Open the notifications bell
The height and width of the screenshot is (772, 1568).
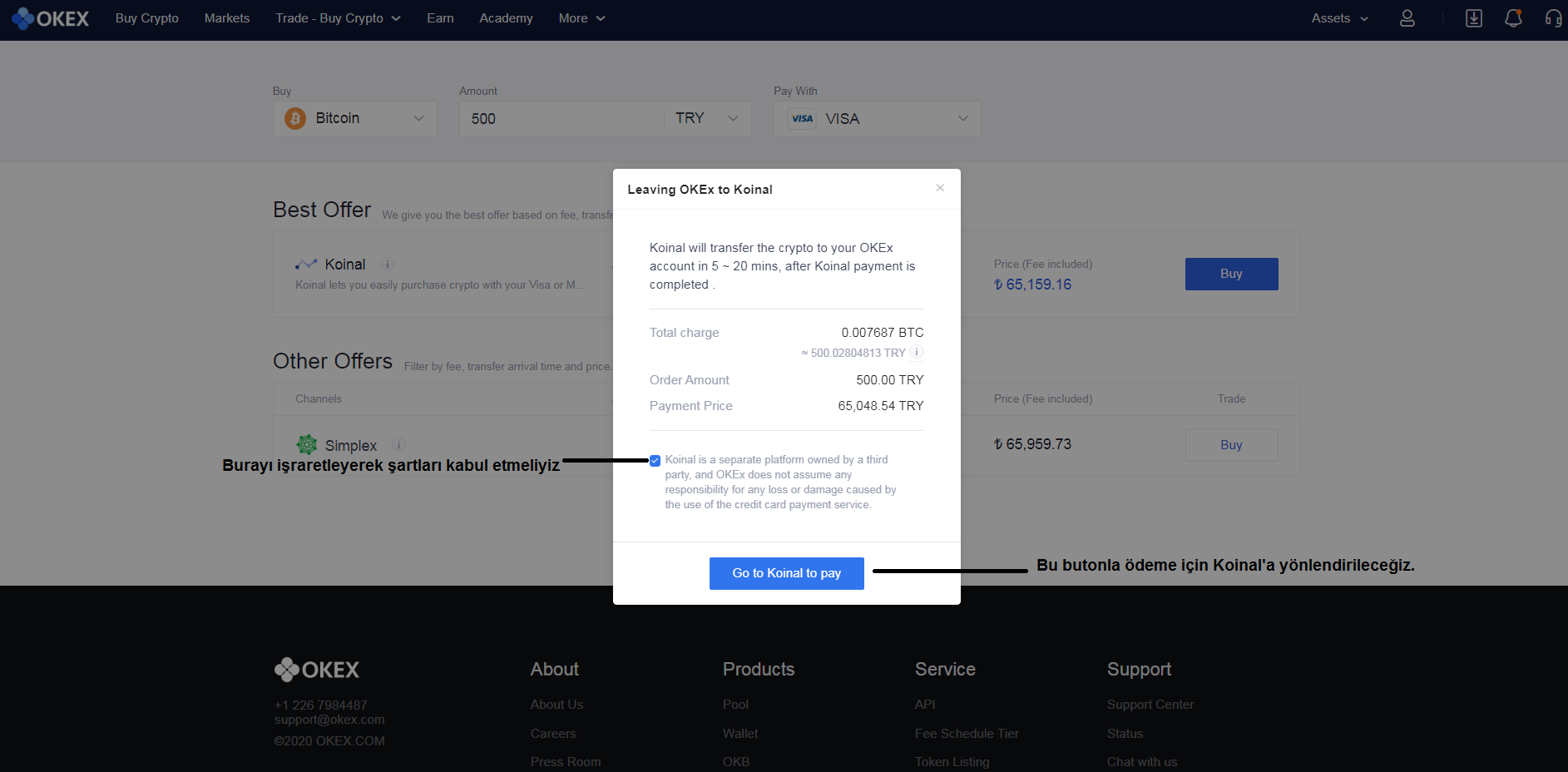tap(1513, 18)
